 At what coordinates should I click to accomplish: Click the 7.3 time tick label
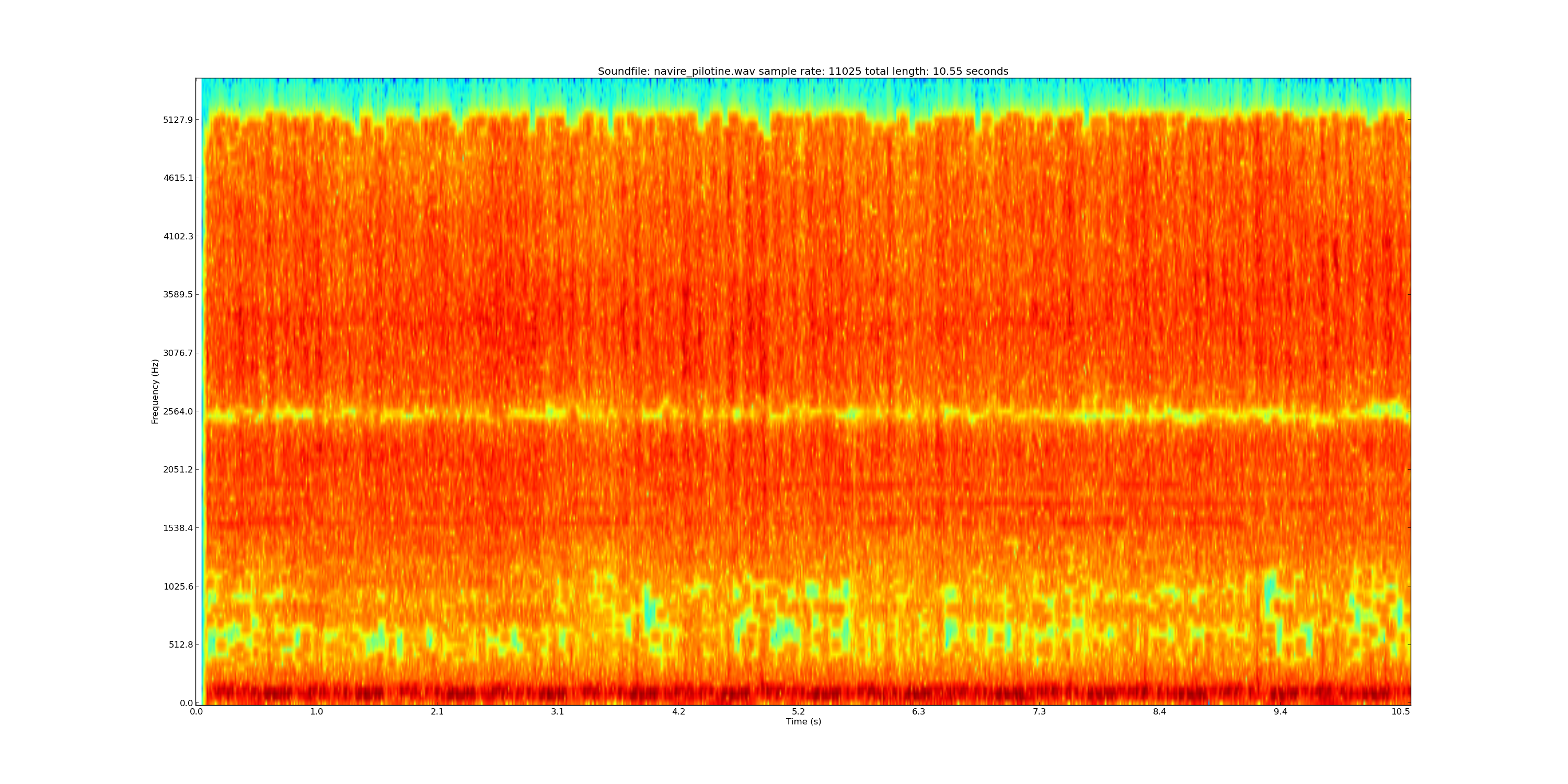pyautogui.click(x=1039, y=711)
